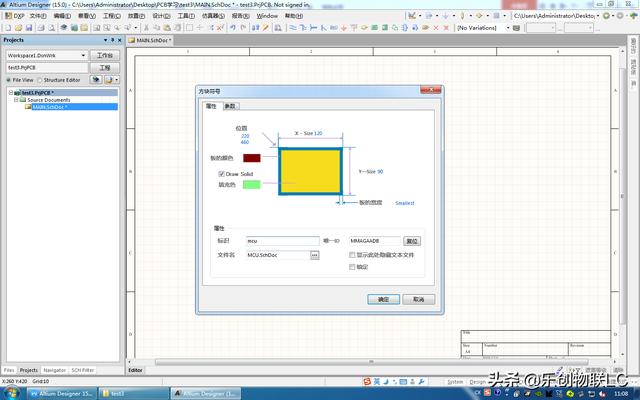Click the 确定 OK button in dialog
This screenshot has width=640, height=400.
383,299
